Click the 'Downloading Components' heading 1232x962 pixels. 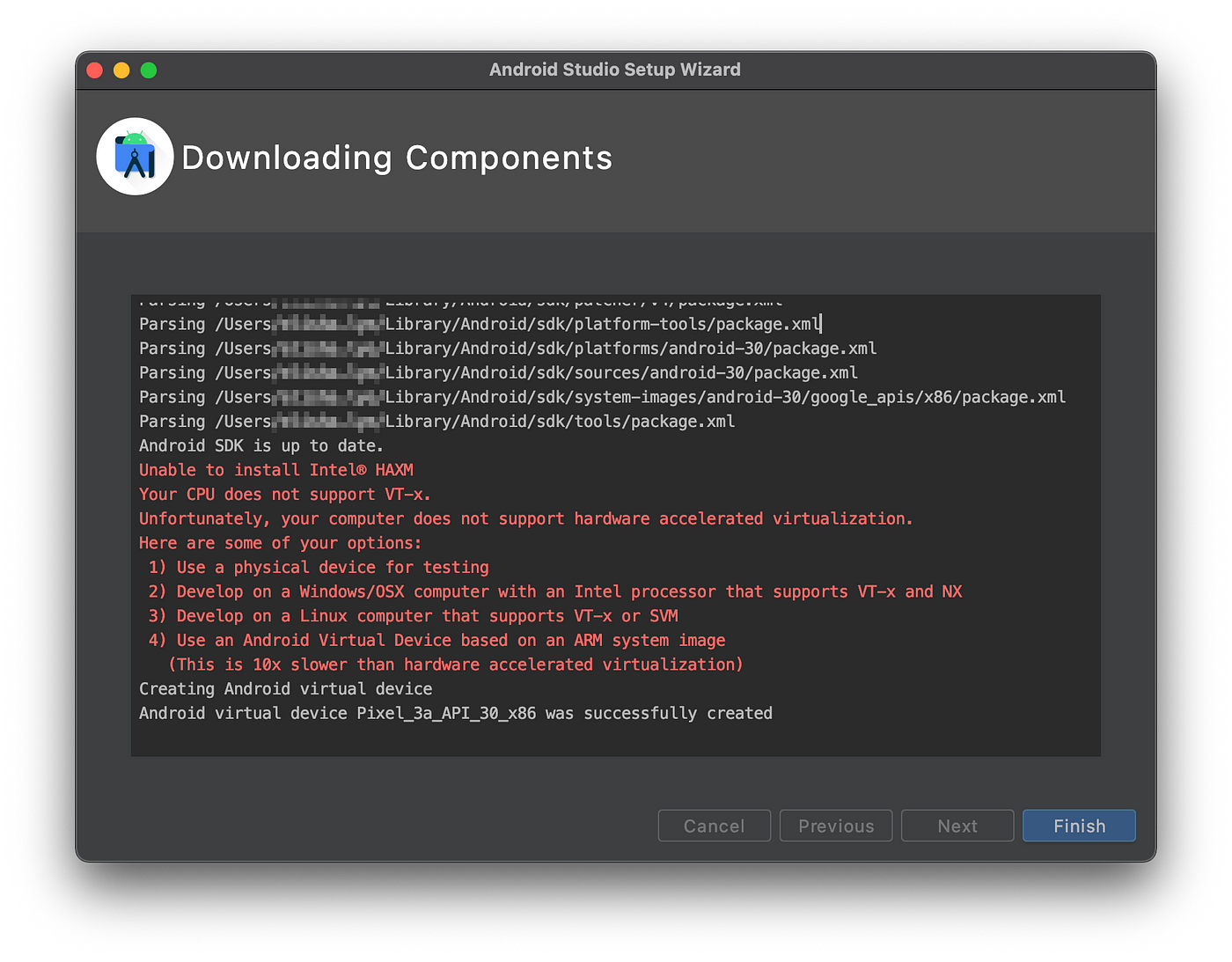point(397,158)
